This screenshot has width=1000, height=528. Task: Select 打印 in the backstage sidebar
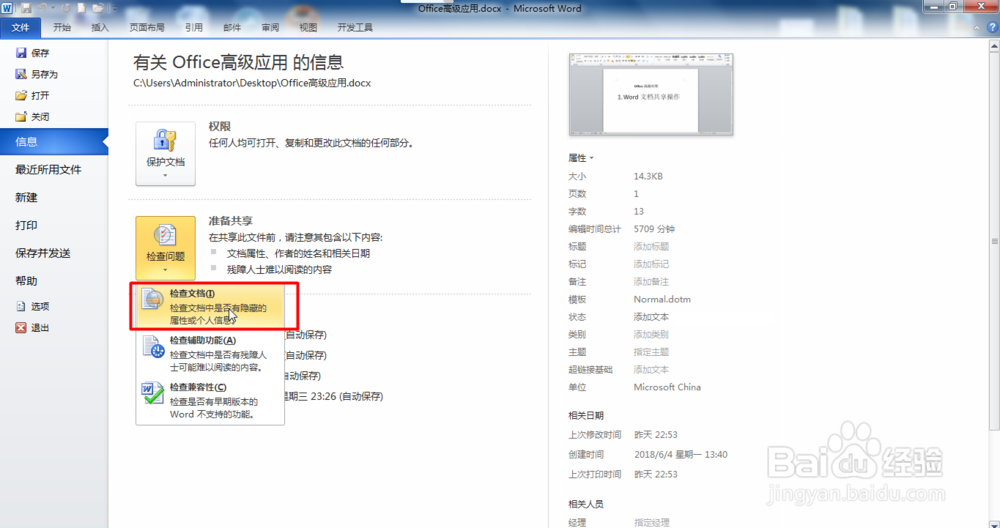click(x=26, y=225)
